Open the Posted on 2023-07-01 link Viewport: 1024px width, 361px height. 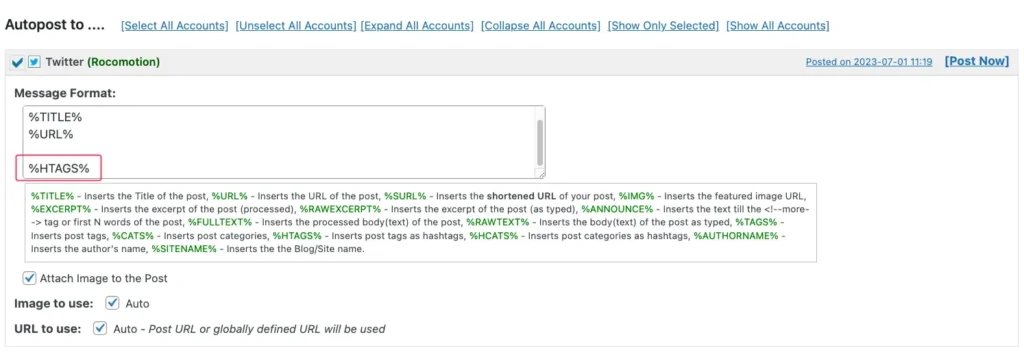click(869, 62)
